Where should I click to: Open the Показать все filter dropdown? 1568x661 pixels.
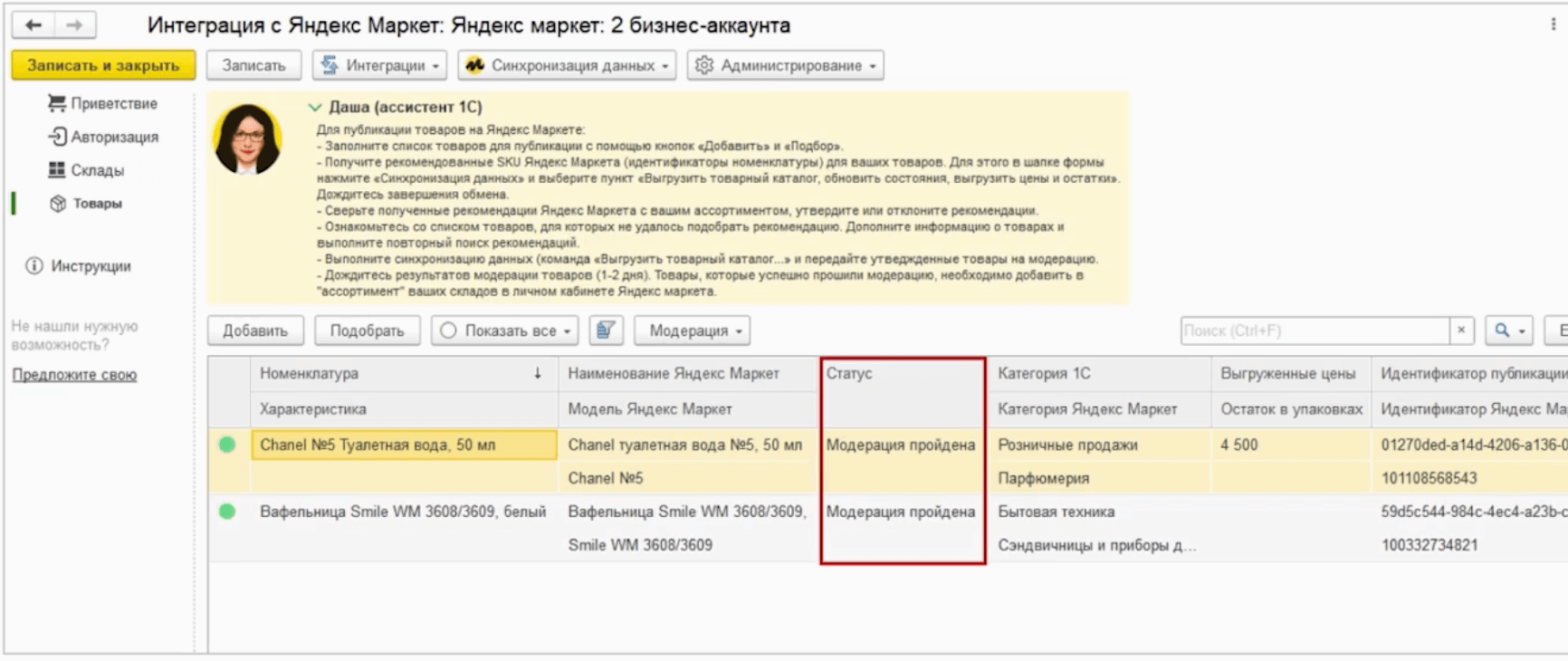point(505,330)
